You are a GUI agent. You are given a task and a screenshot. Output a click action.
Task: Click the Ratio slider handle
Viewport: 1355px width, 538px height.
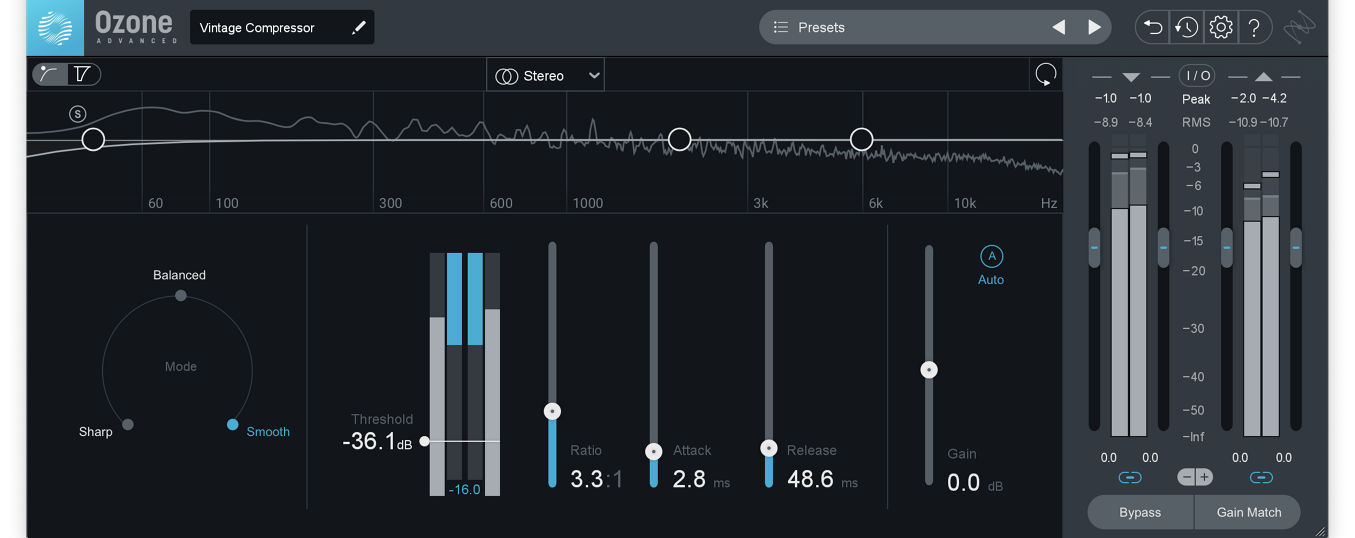(x=552, y=411)
